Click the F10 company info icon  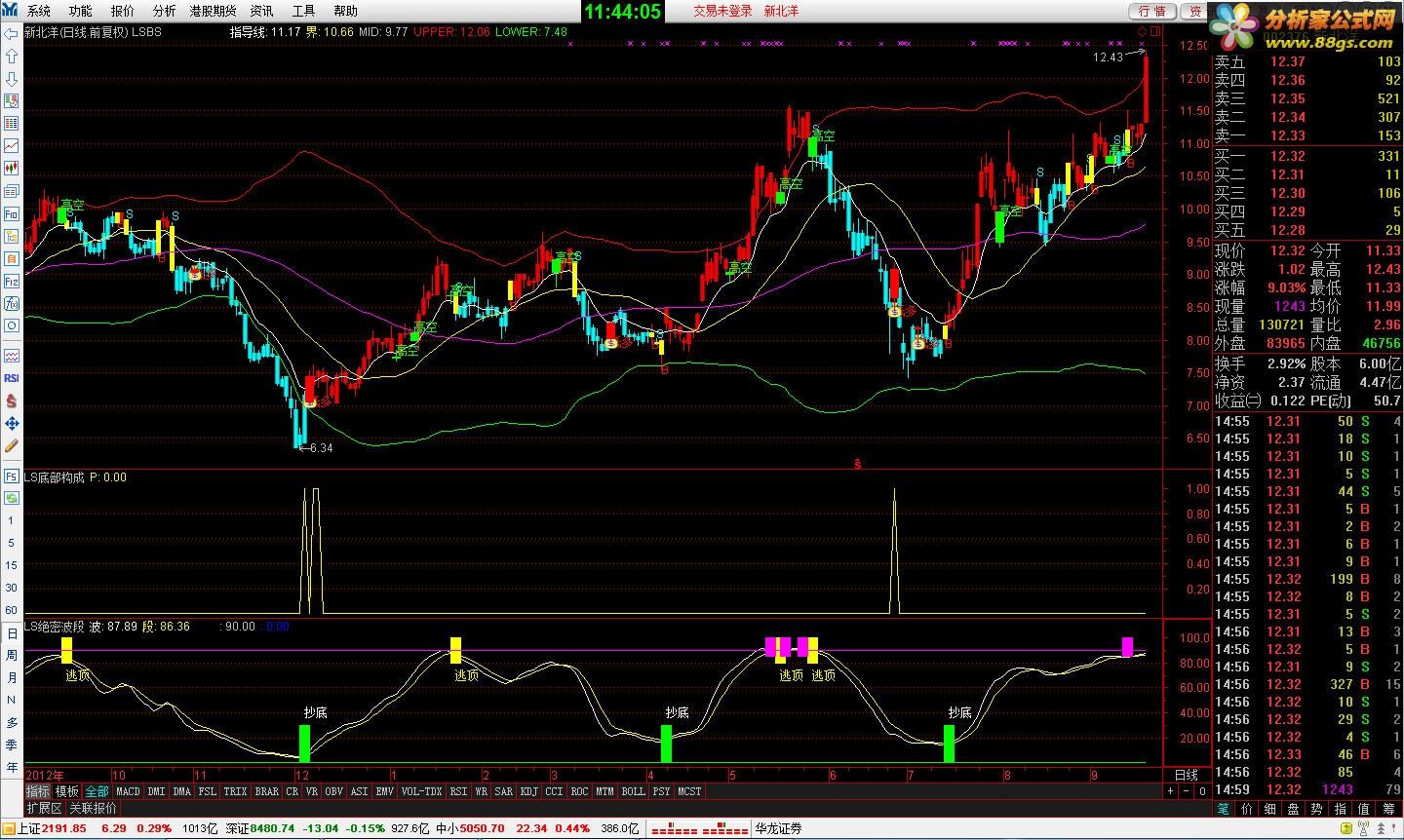tap(12, 213)
